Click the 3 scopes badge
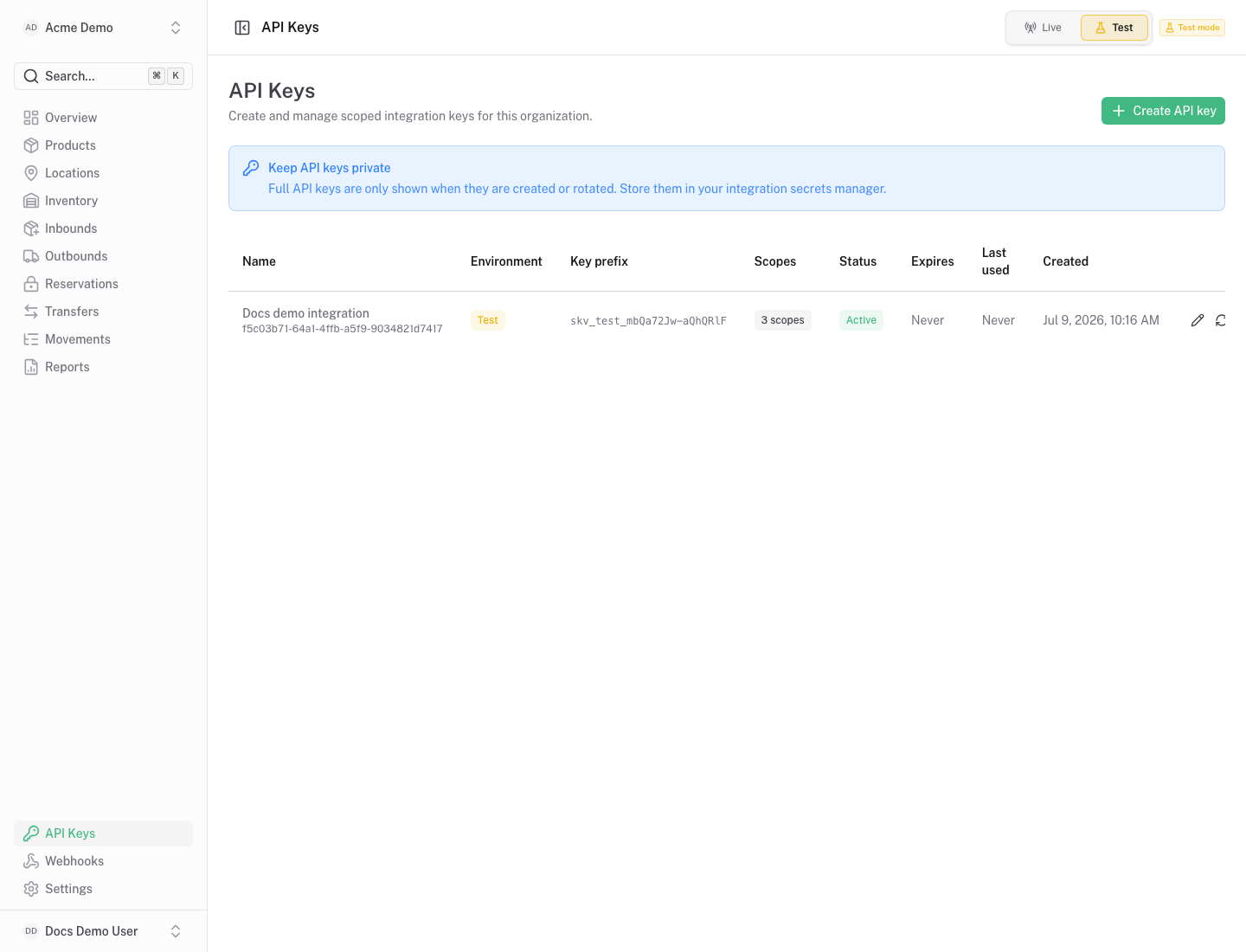Viewport: 1246px width, 952px height. tap(782, 320)
